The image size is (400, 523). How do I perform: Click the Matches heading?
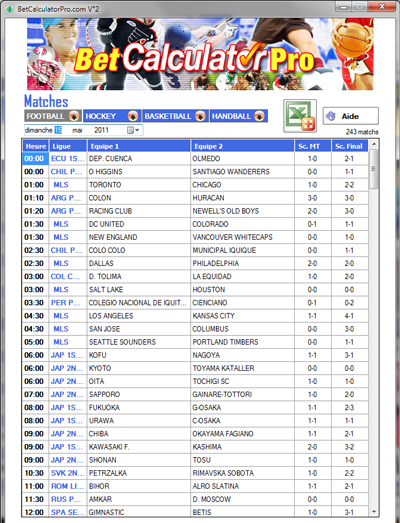click(46, 101)
